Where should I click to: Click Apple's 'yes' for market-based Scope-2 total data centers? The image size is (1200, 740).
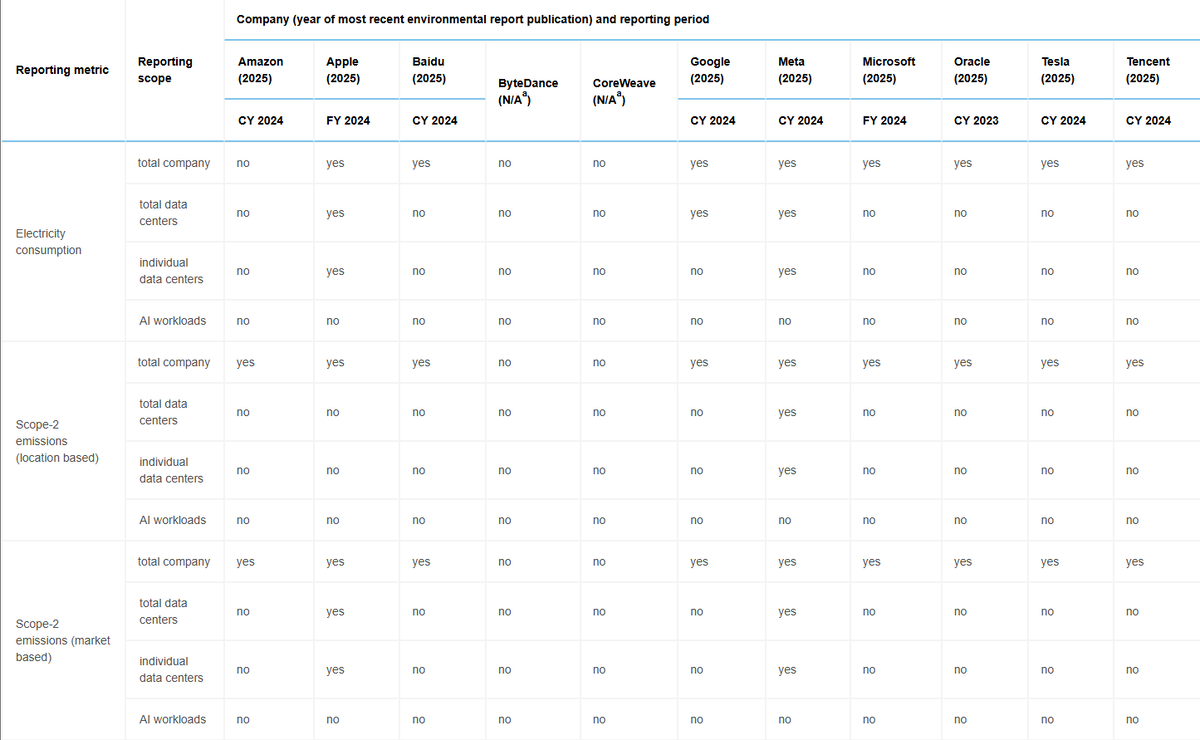click(x=335, y=612)
